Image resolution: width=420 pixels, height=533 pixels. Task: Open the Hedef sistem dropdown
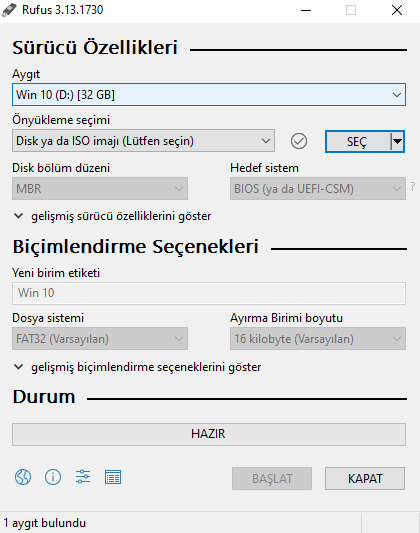click(318, 188)
